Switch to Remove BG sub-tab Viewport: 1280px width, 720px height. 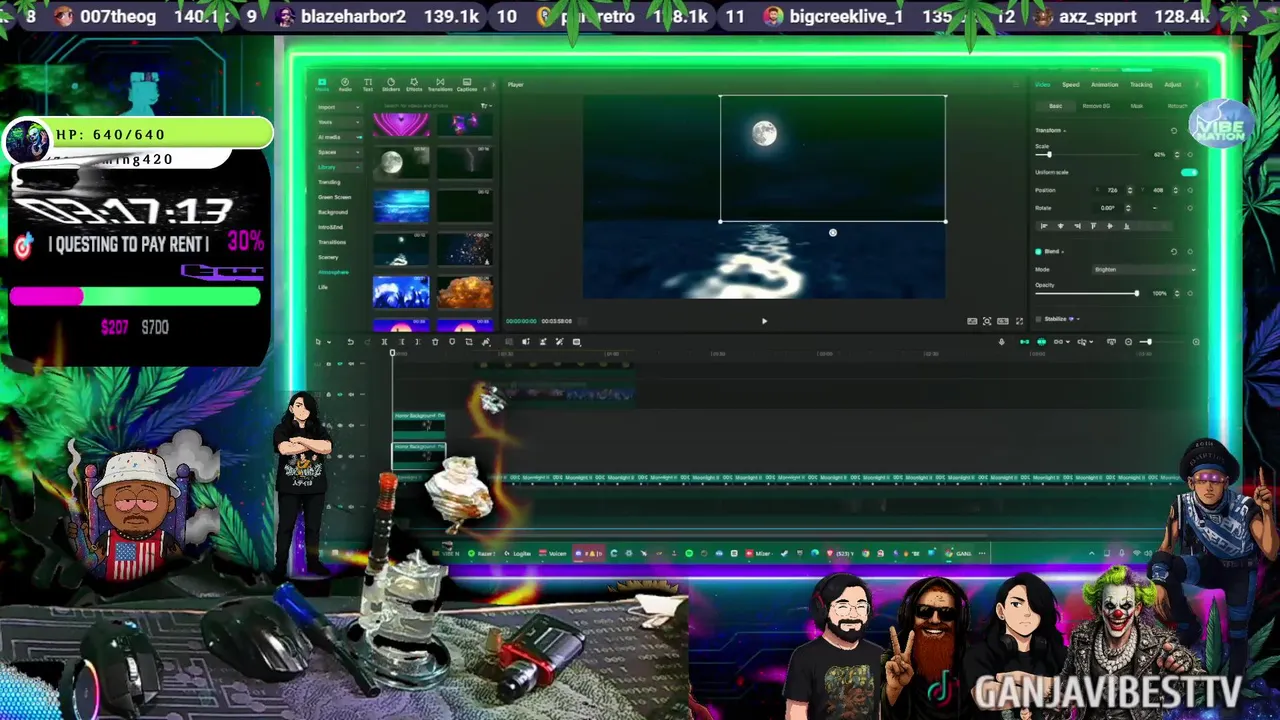pos(1096,106)
